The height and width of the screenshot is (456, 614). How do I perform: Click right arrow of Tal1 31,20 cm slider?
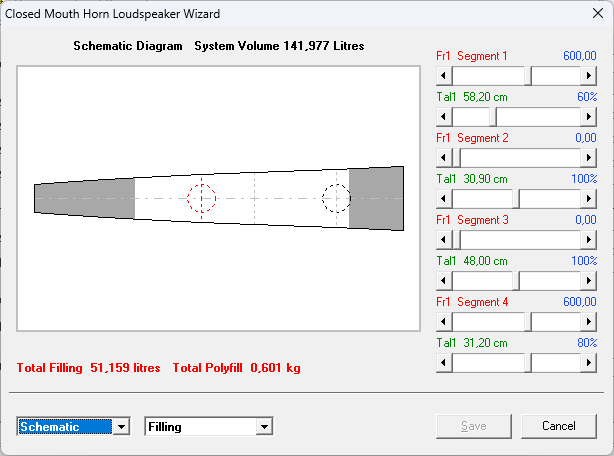pos(589,363)
